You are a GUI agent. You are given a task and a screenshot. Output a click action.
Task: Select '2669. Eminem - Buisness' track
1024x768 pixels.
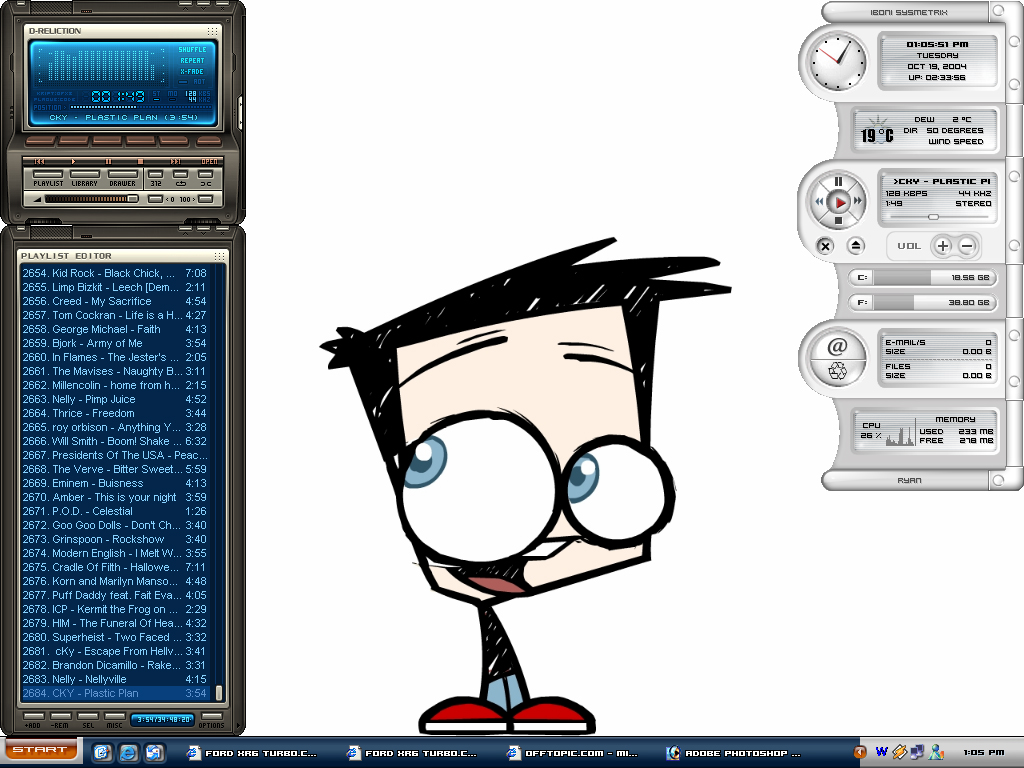click(116, 483)
